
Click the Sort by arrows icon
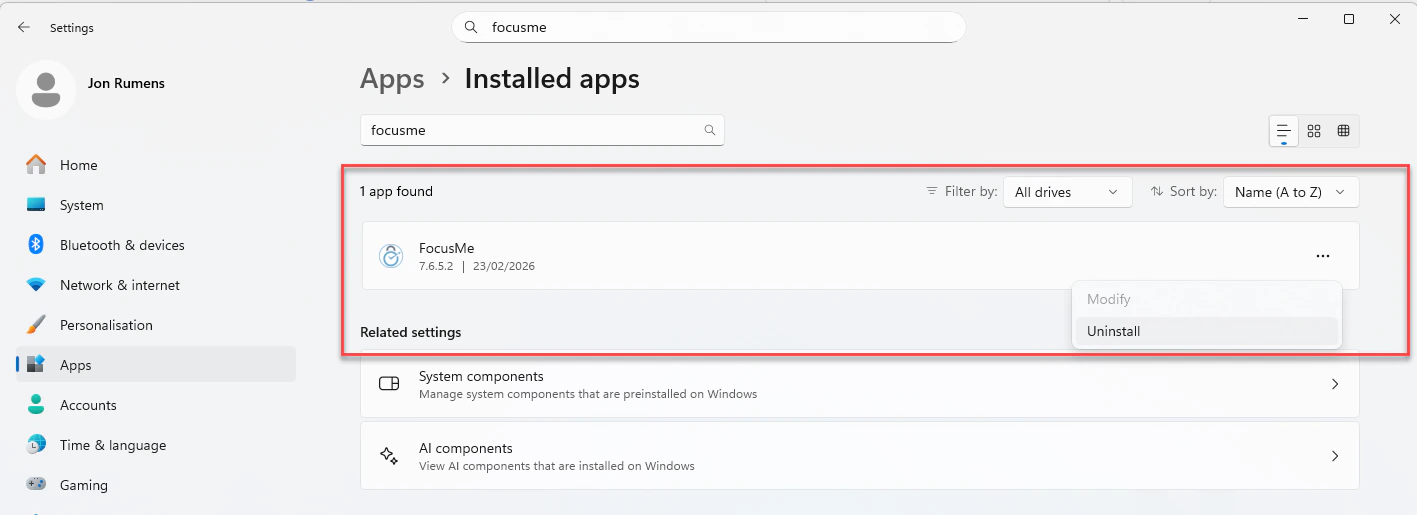click(x=1157, y=191)
